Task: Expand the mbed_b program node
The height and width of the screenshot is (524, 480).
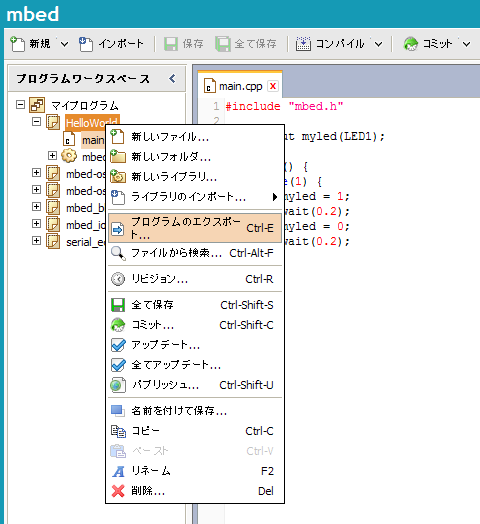Action: [36, 207]
